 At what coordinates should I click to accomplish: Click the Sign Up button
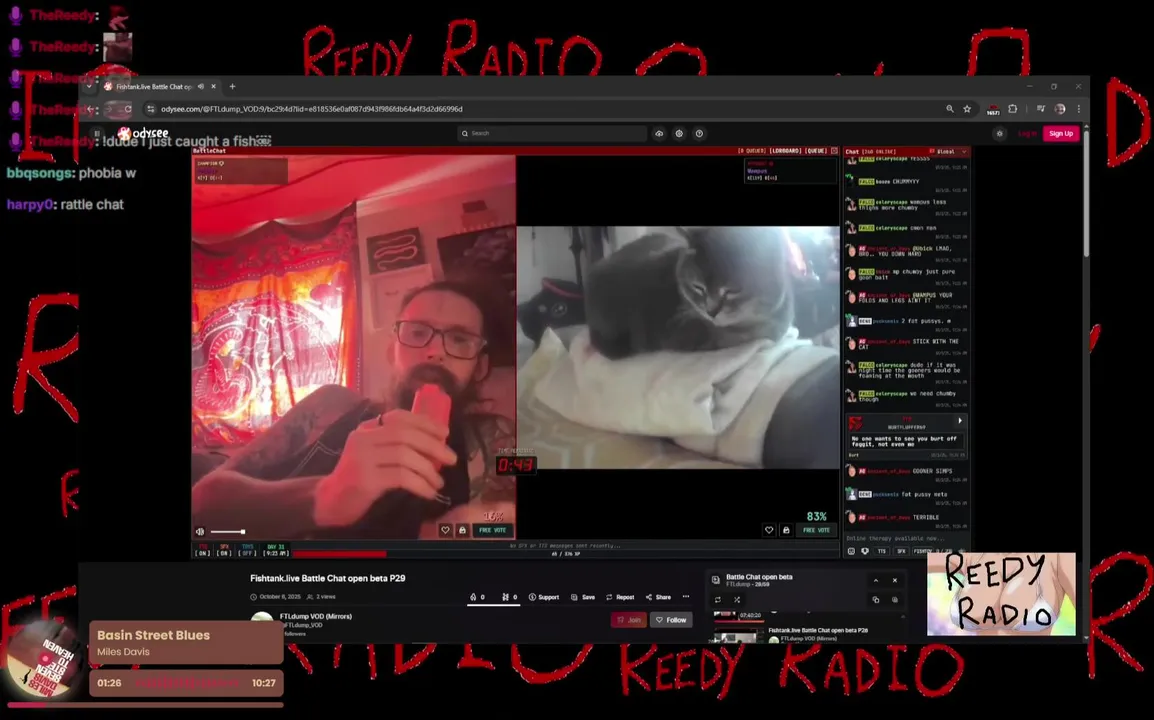(x=1061, y=133)
